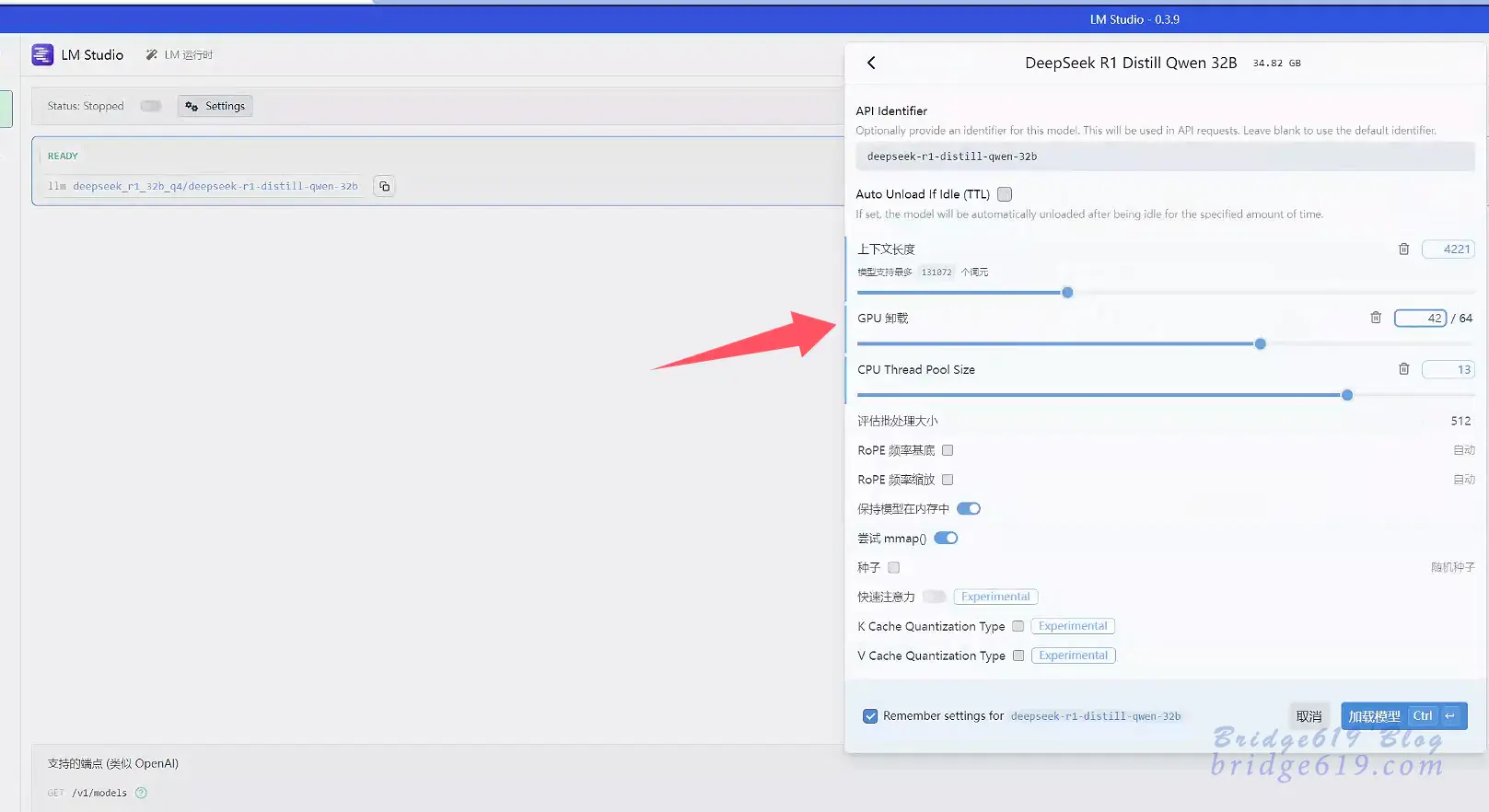1489x812 pixels.
Task: Click the CPU Thread Pool Size slider handle
Action: (1347, 395)
